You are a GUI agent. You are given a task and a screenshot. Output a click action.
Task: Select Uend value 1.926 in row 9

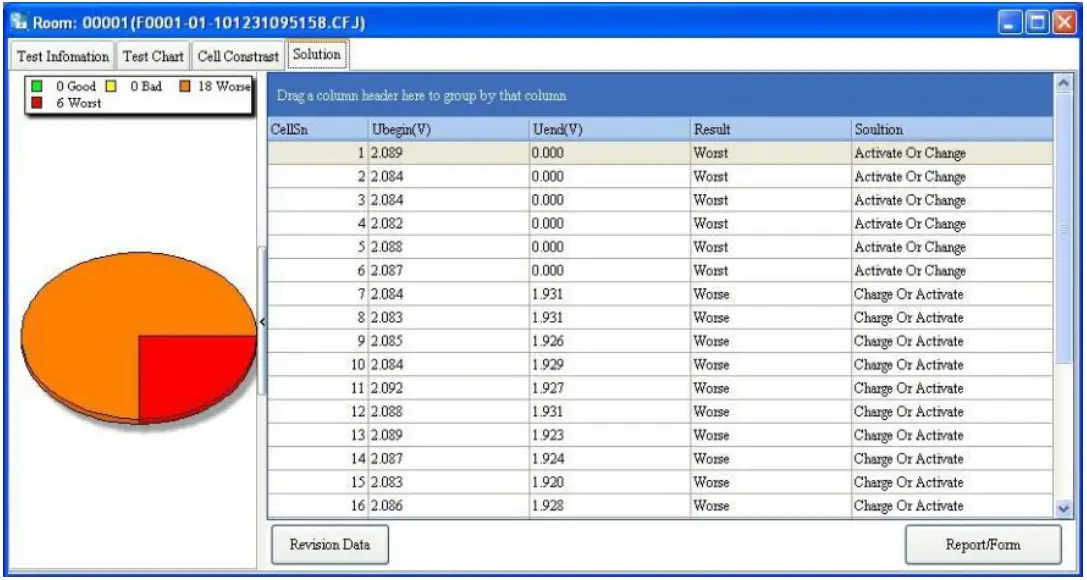point(548,341)
